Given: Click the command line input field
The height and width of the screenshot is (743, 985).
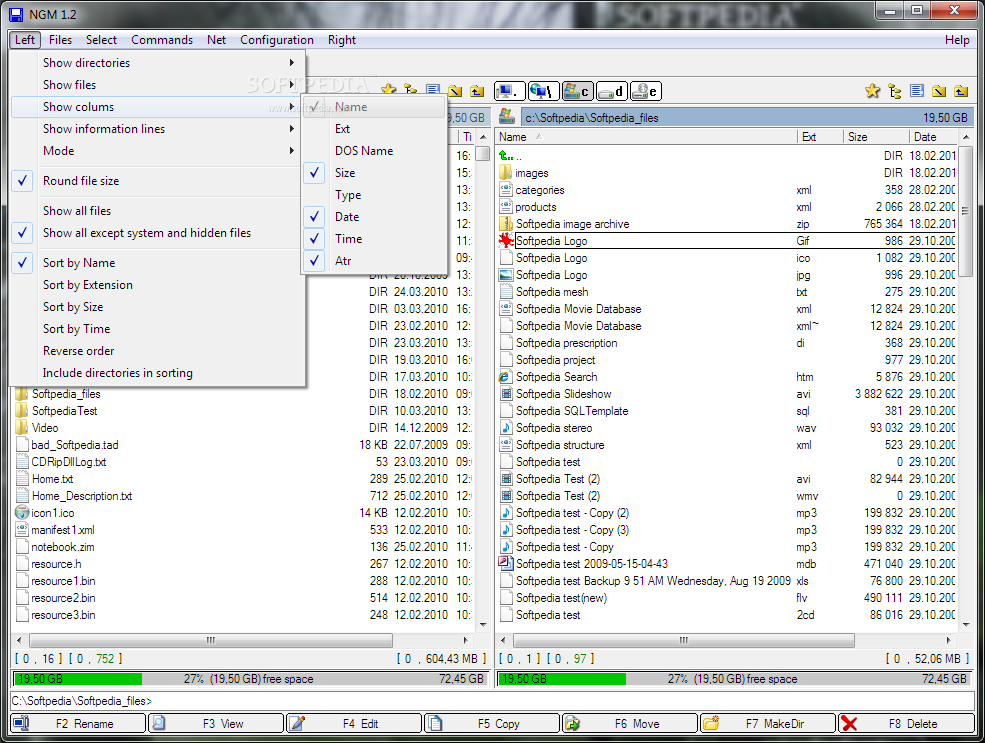Looking at the screenshot, I should point(492,701).
